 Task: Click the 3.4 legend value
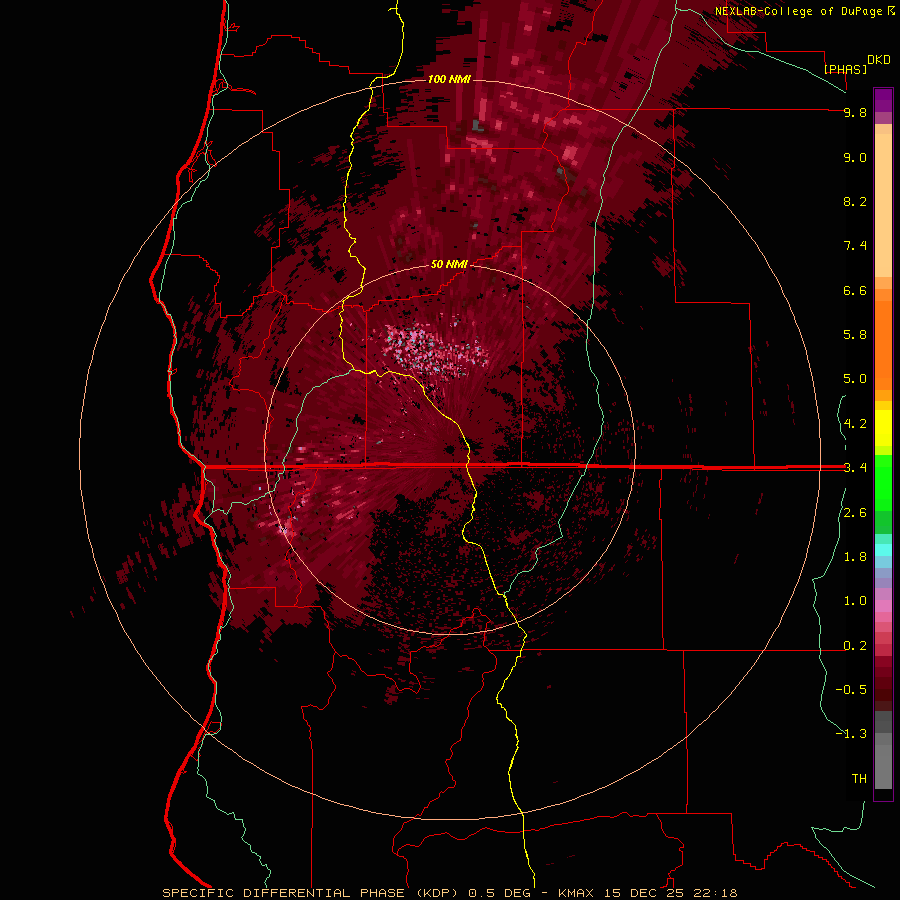pyautogui.click(x=855, y=468)
